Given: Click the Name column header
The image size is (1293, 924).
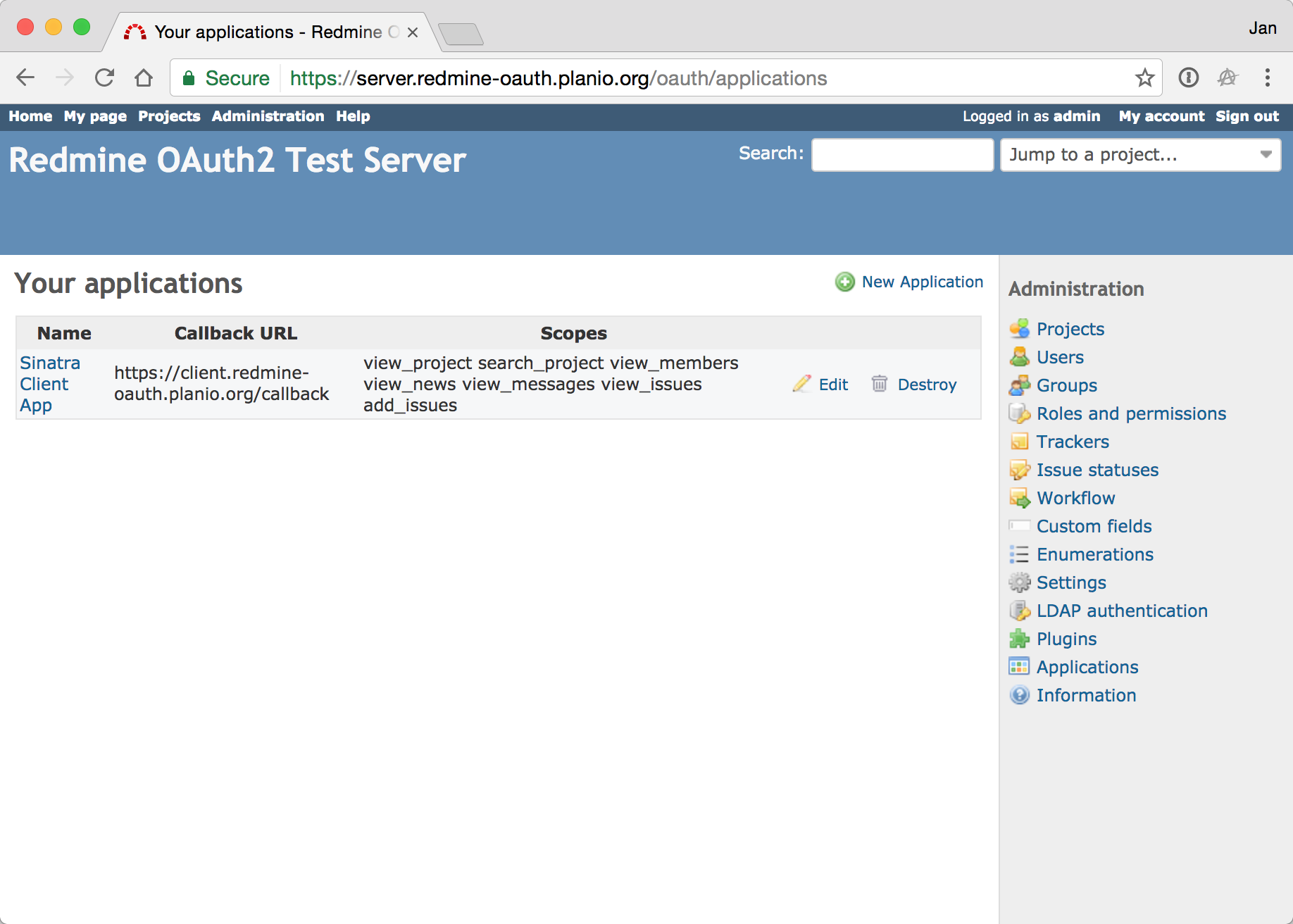Looking at the screenshot, I should [64, 333].
